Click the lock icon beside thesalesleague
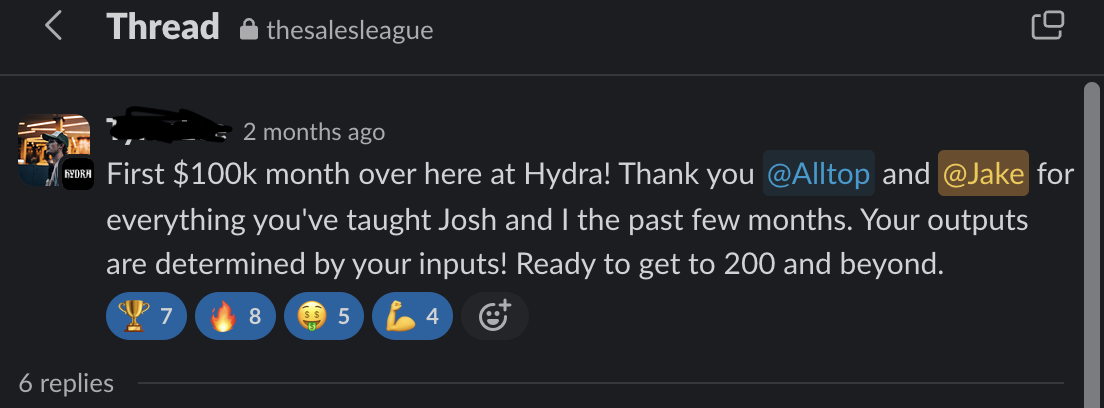The height and width of the screenshot is (408, 1104). point(249,31)
